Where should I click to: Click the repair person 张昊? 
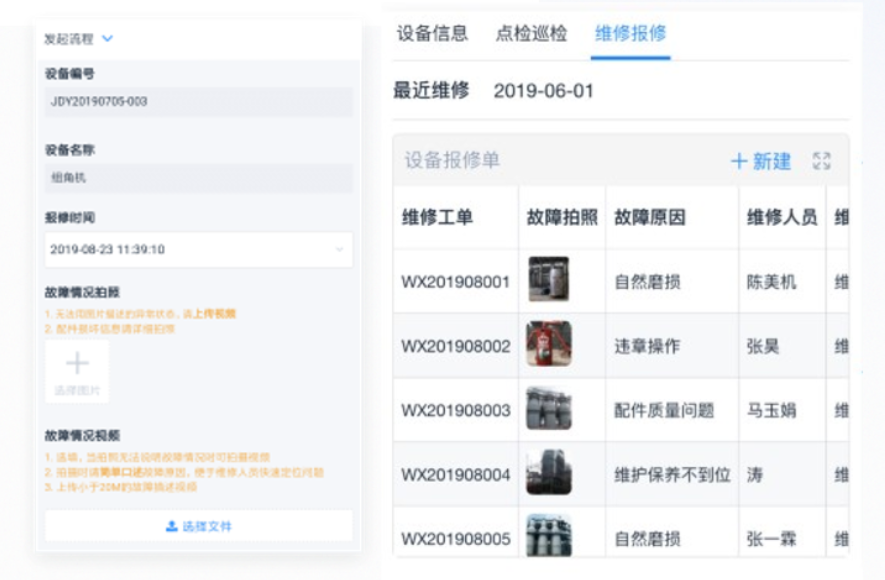763,346
